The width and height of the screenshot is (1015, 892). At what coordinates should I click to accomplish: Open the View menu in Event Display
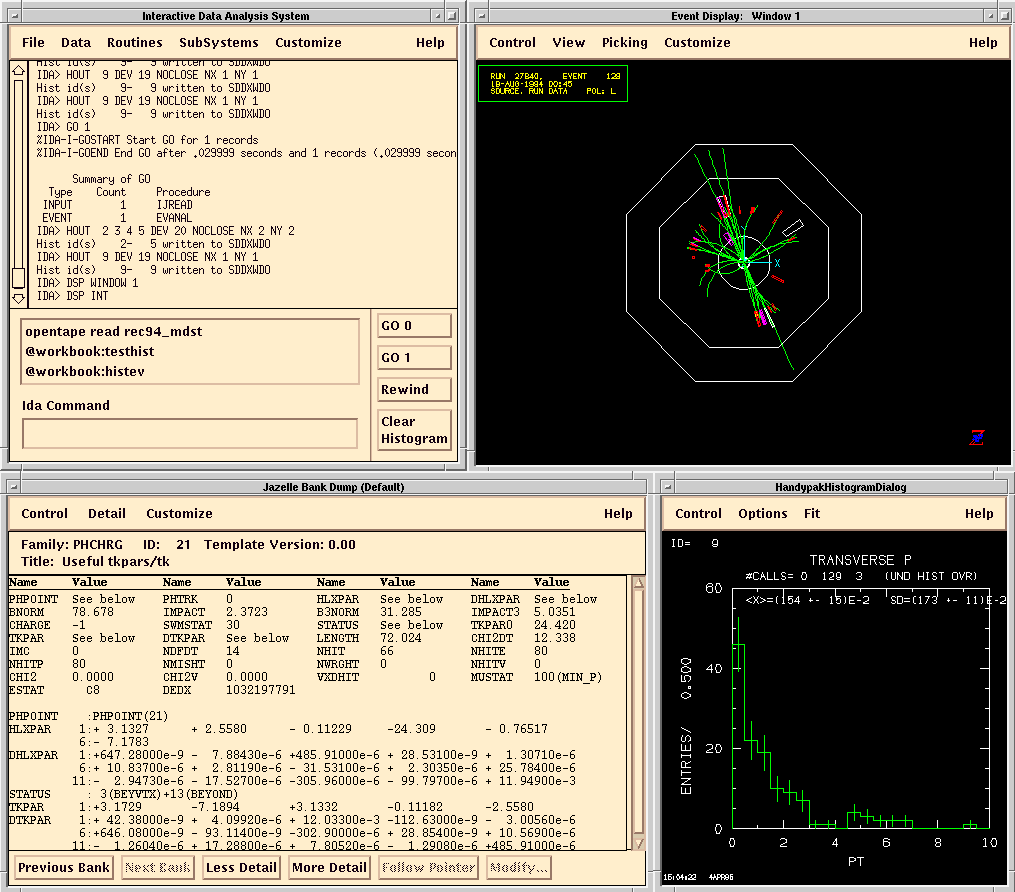pos(568,43)
